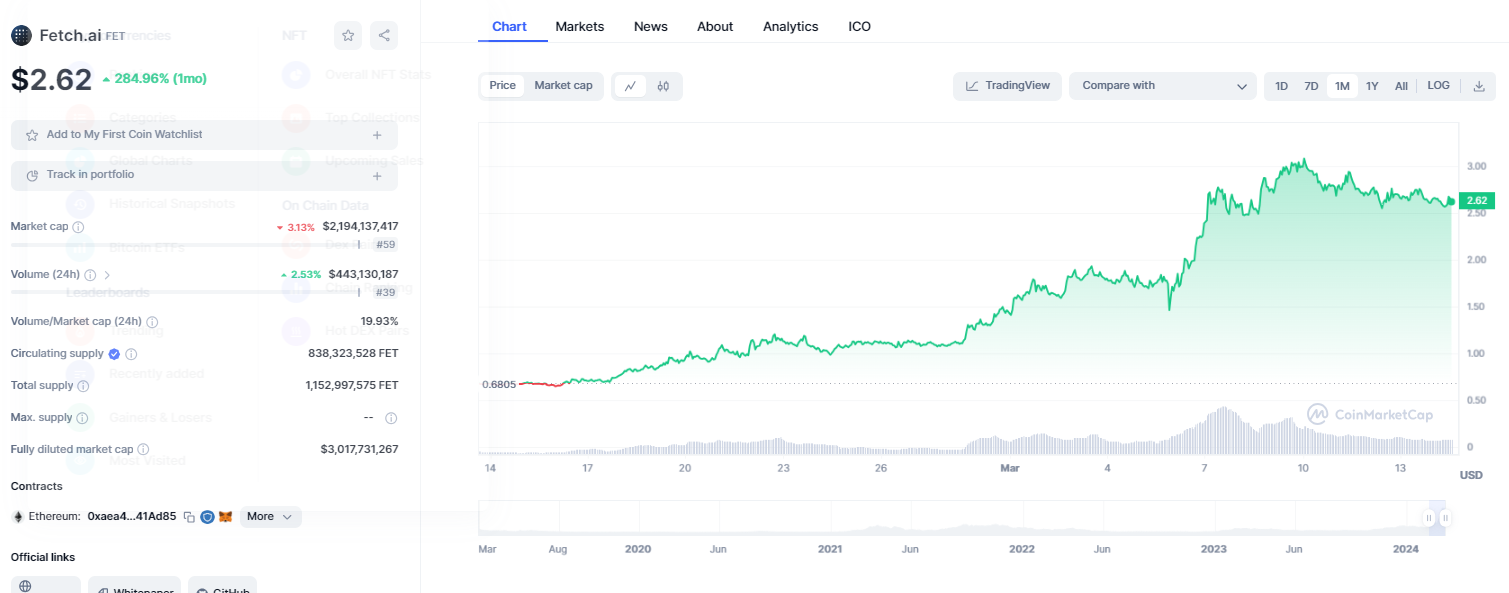Star Fetch.ai using the header star icon
The image size is (1509, 593).
coord(348,35)
